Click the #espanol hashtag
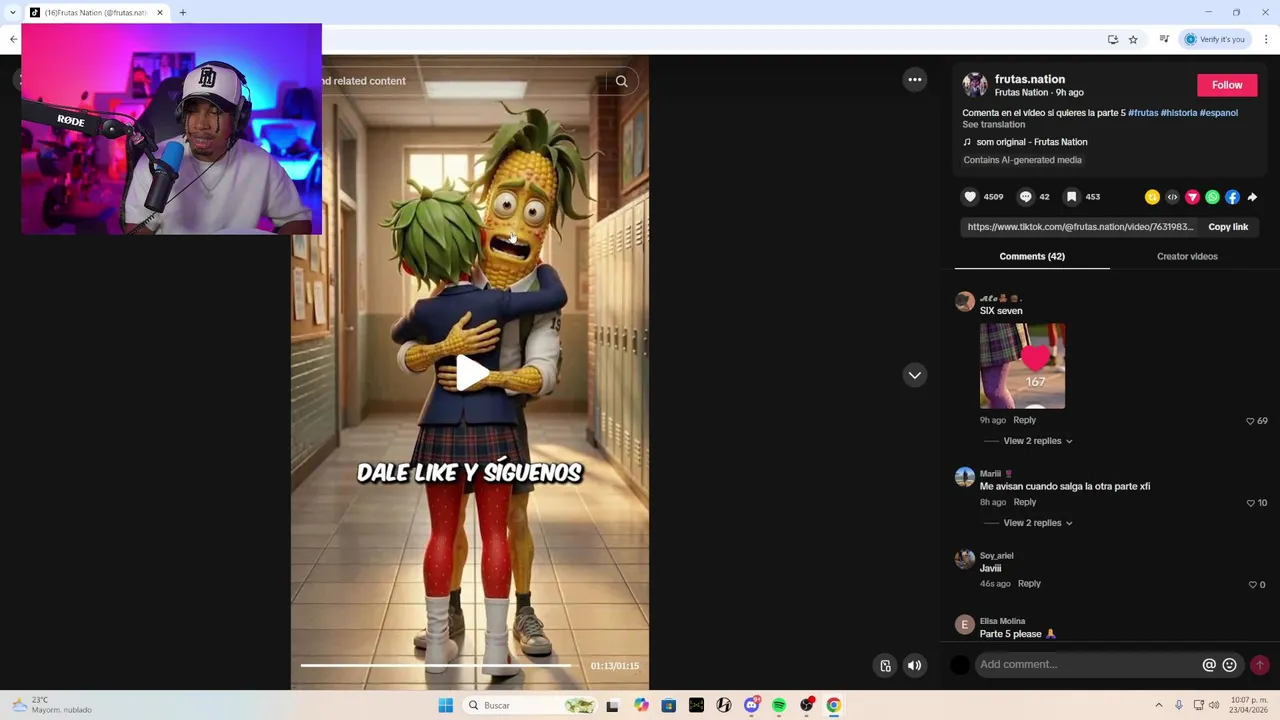This screenshot has height=720, width=1280. pos(1219,113)
